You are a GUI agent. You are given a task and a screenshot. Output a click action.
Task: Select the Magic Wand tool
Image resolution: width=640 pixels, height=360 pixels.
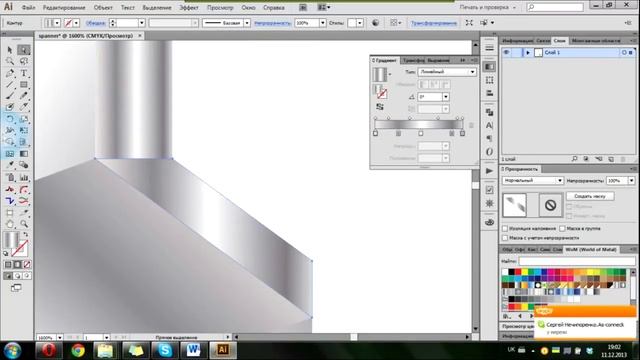pyautogui.click(x=10, y=61)
